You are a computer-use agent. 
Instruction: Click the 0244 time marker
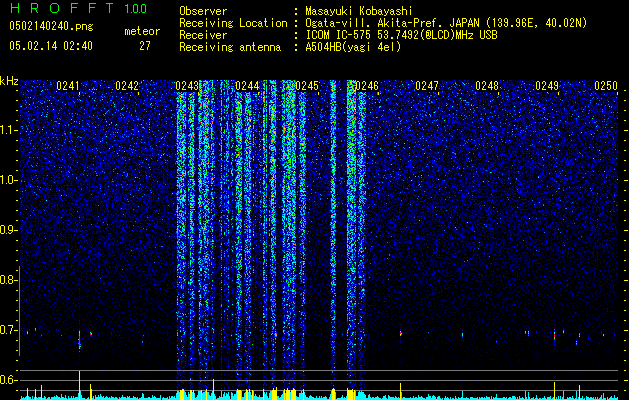[247, 86]
